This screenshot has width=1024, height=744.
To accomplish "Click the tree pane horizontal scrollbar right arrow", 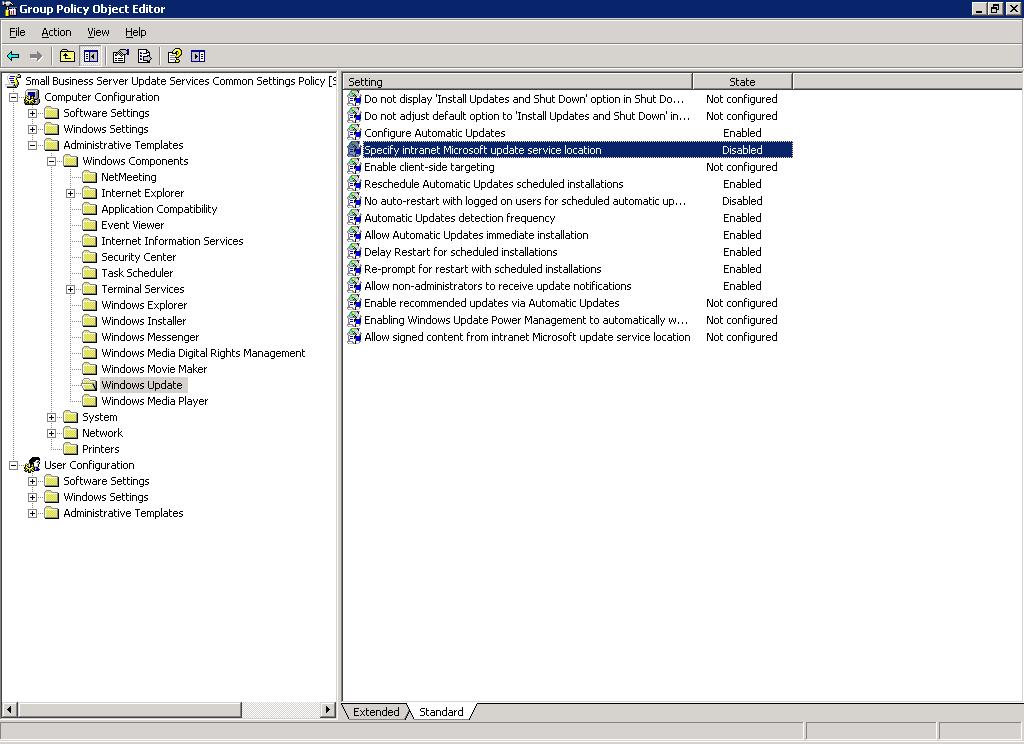I will point(327,710).
